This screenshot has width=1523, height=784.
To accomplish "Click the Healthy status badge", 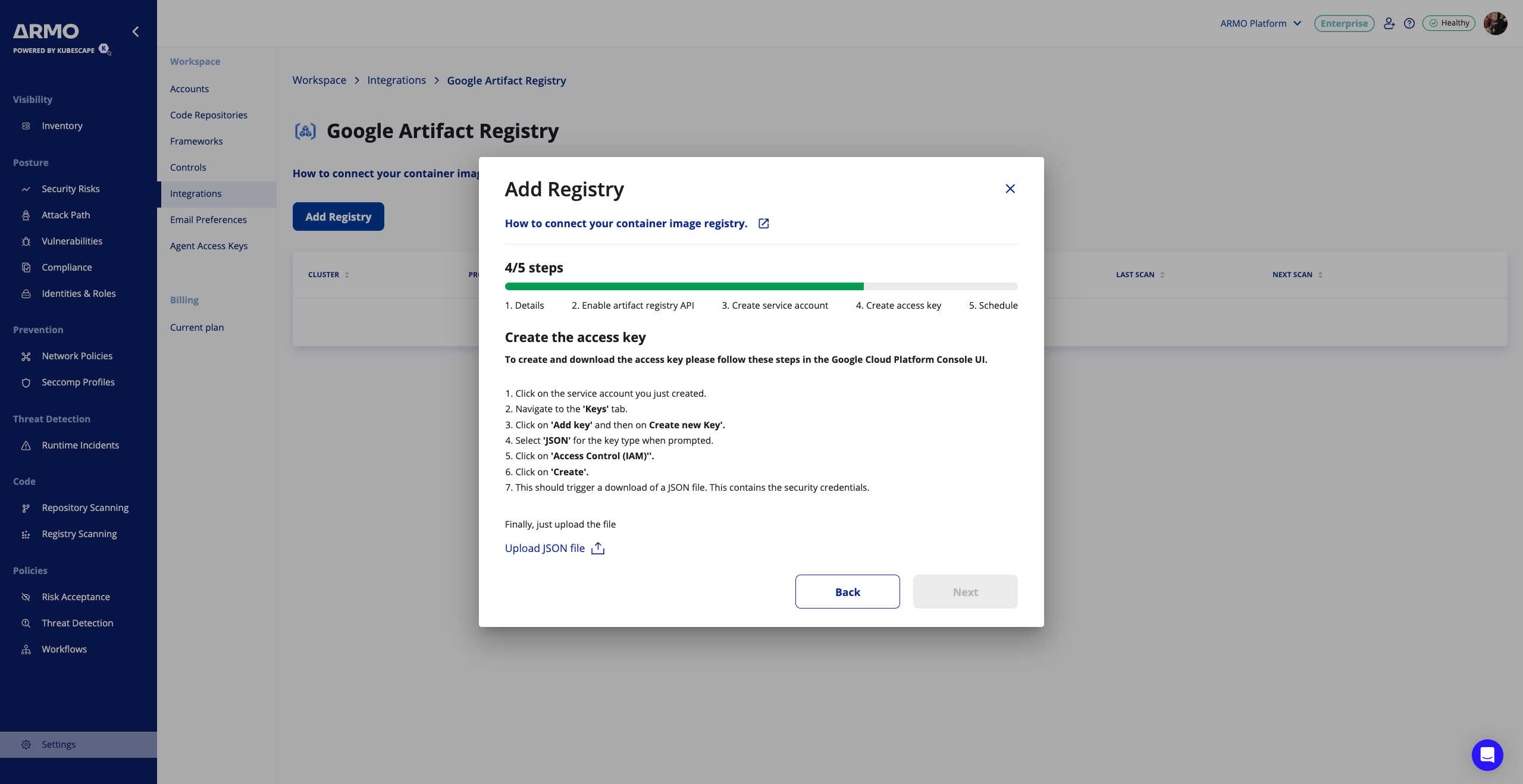I will [x=1449, y=23].
